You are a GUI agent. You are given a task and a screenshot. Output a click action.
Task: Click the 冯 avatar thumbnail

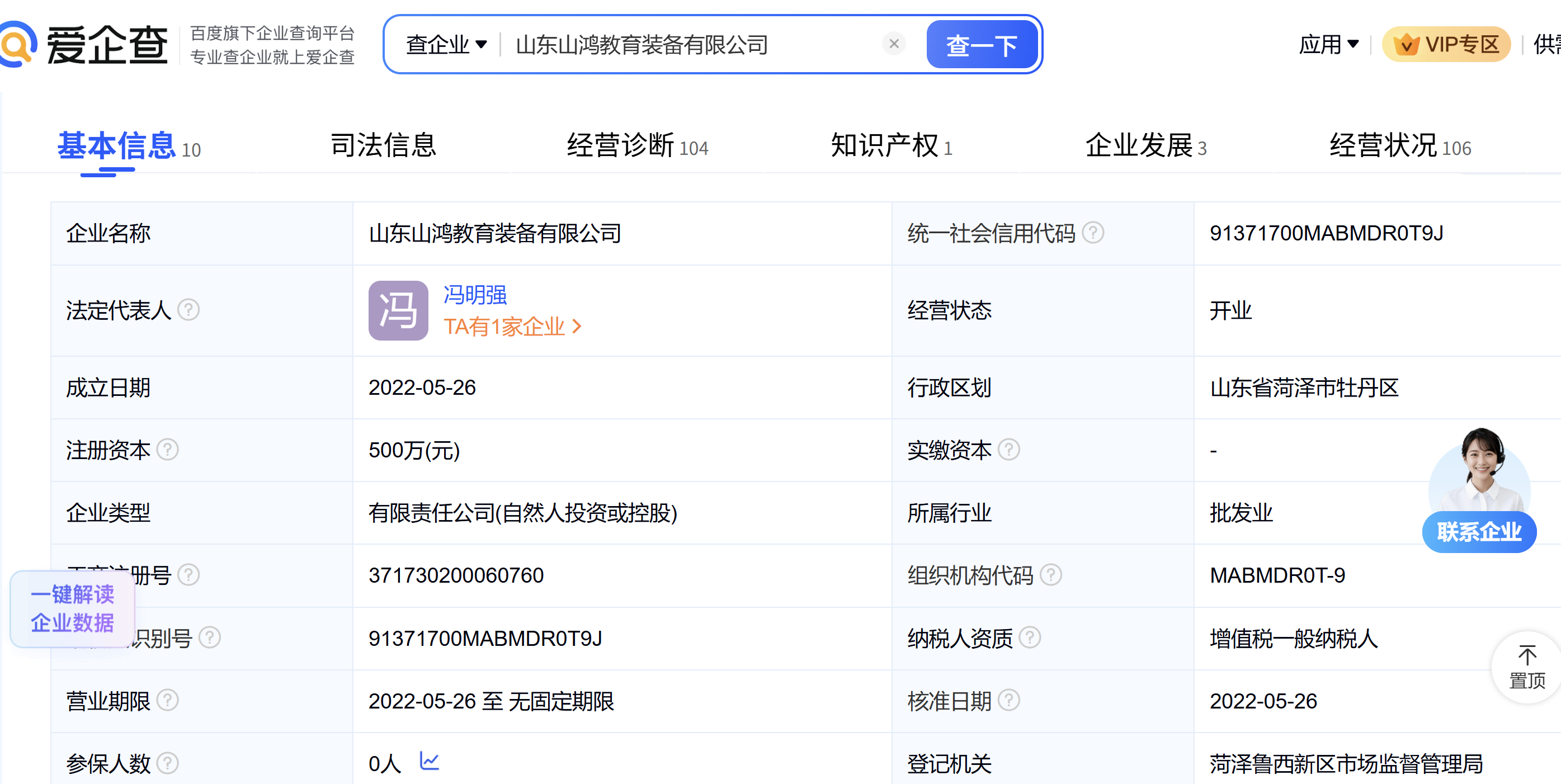(x=398, y=310)
